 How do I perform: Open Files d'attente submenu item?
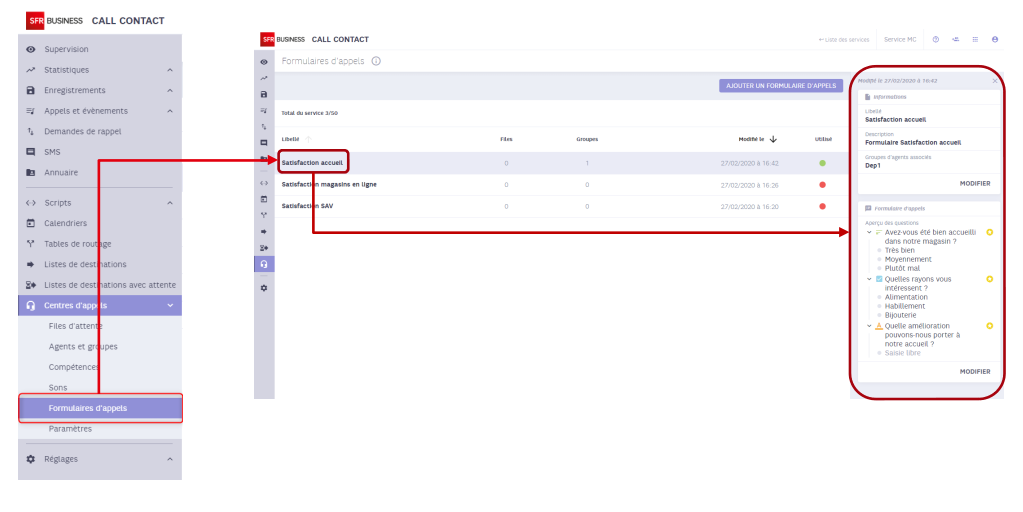pos(76,326)
